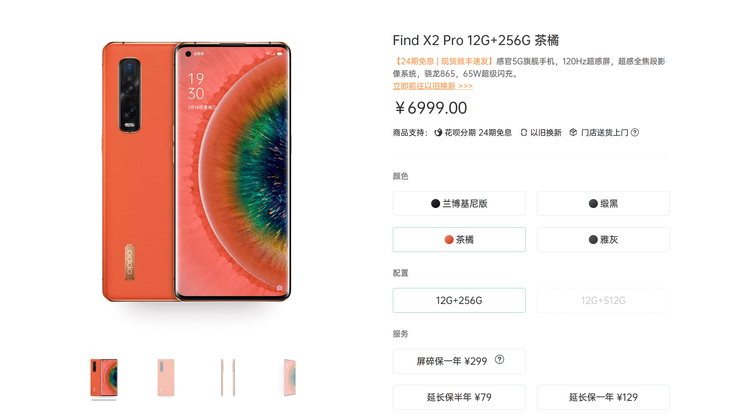This screenshot has height=419, width=730.
Task: Add the 屏碎保一年 ¥299 service
Action: [459, 361]
